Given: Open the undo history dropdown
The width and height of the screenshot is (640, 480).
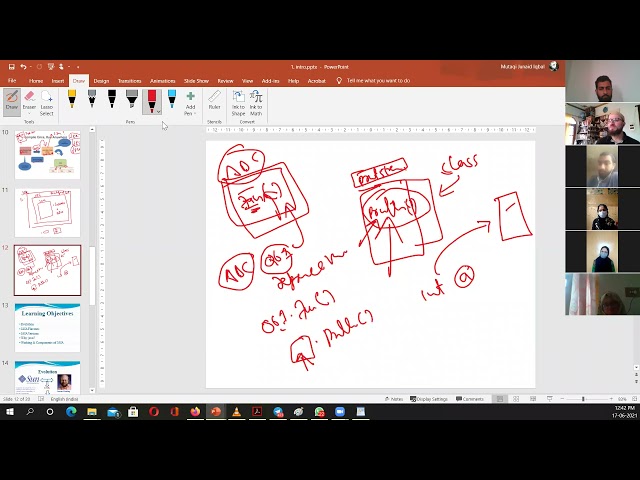Looking at the screenshot, I should [x=31, y=67].
